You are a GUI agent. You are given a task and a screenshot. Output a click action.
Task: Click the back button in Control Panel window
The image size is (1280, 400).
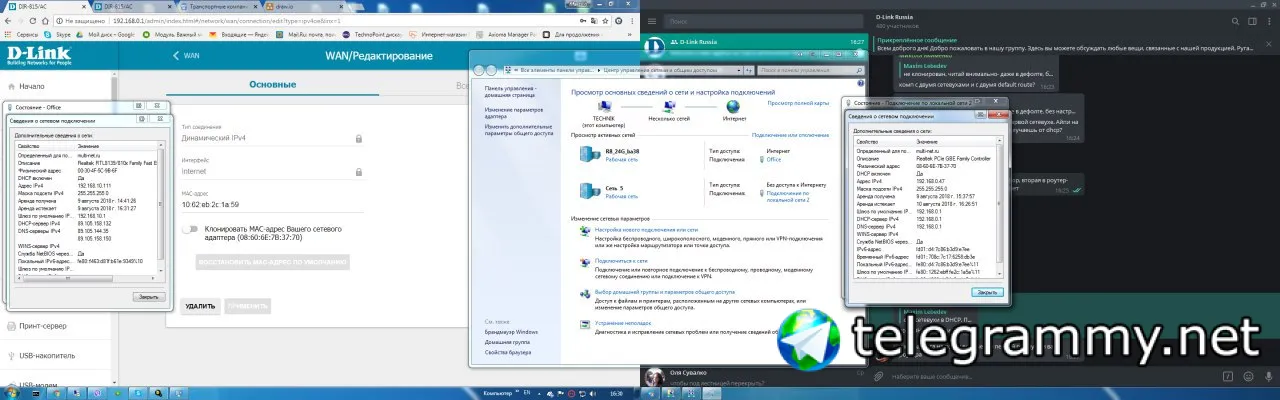tap(479, 70)
